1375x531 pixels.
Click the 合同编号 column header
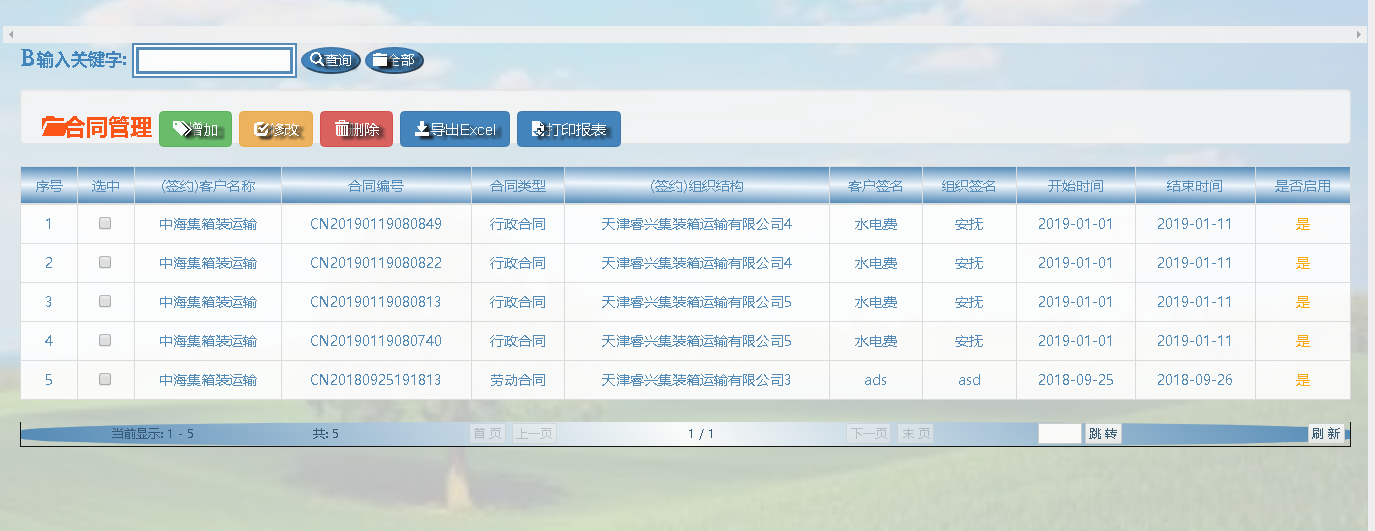(376, 186)
